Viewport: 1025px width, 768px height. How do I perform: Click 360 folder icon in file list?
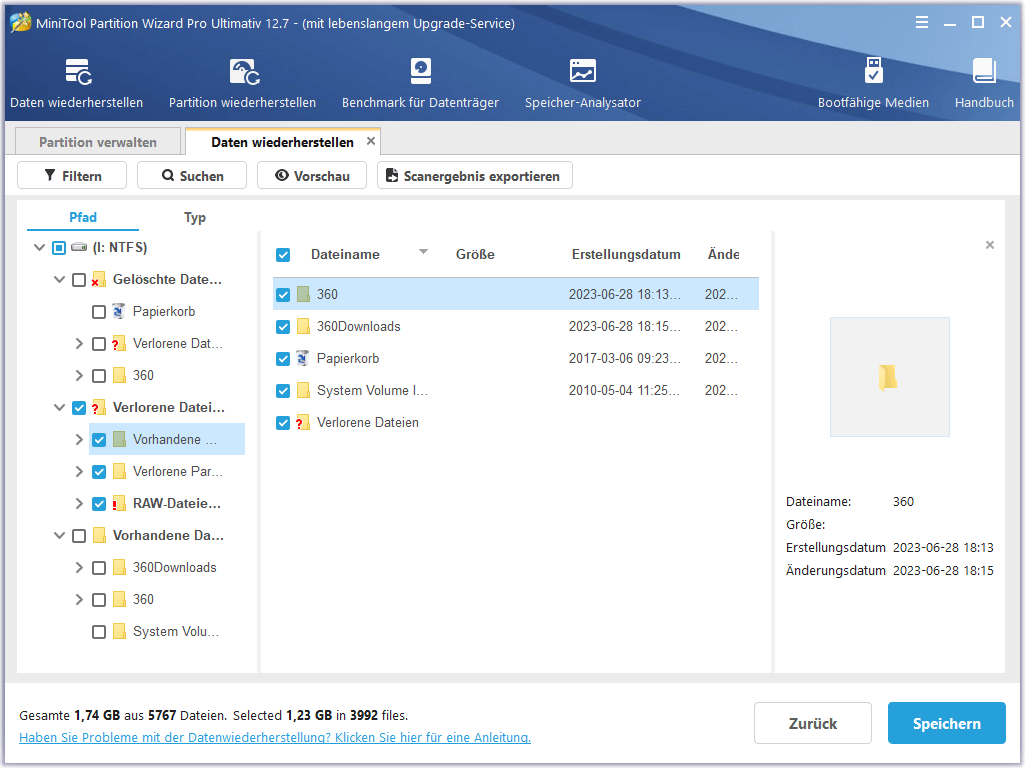tap(303, 294)
